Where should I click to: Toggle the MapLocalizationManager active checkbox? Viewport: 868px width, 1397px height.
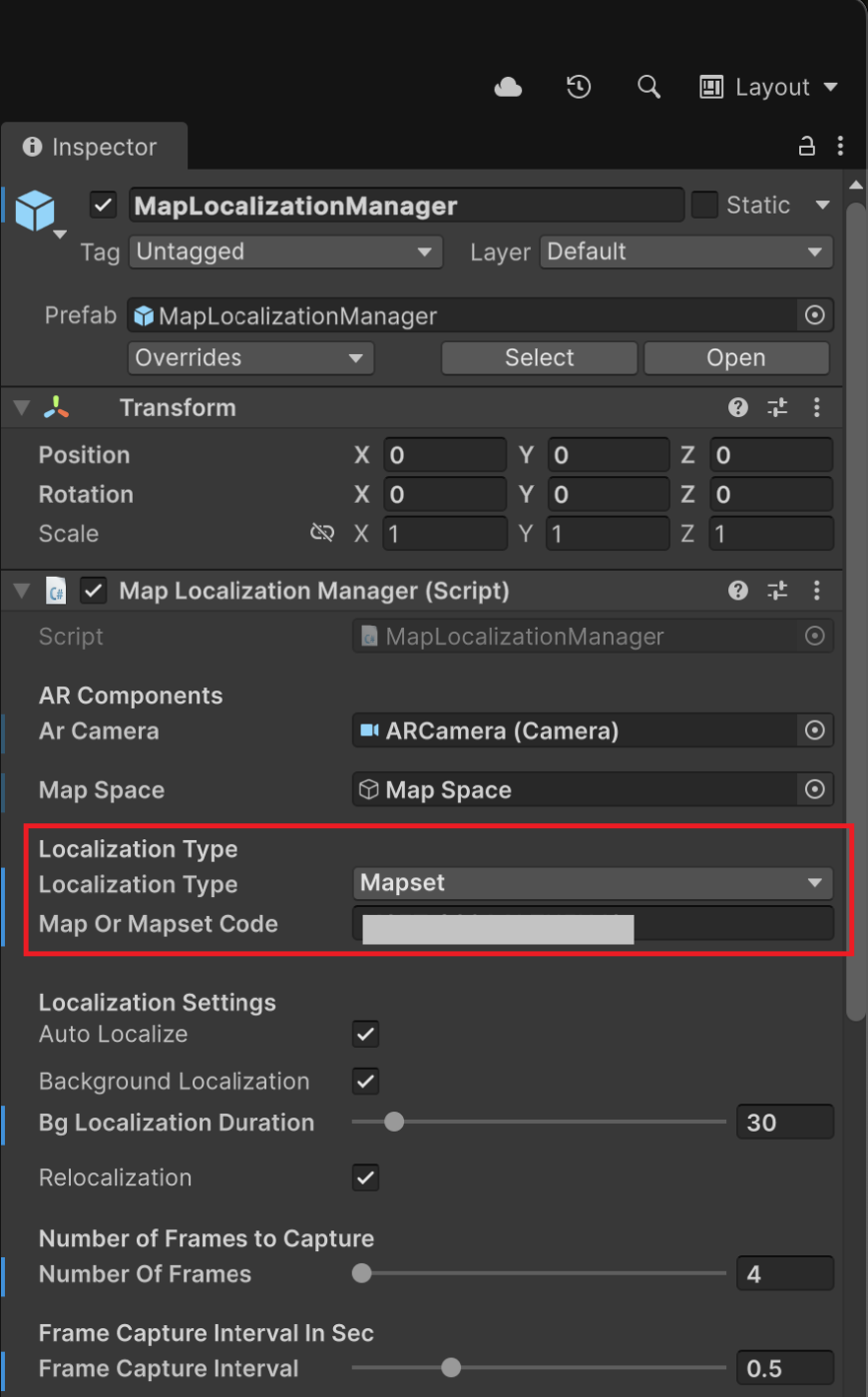pos(103,205)
